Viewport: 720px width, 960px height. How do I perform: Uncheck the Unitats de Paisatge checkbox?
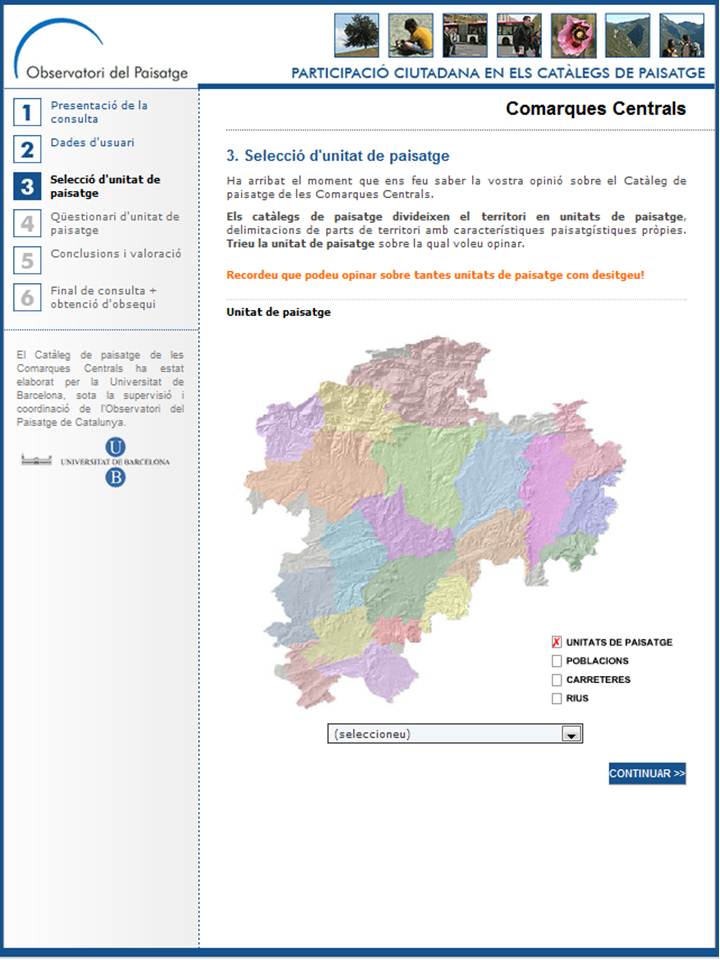(557, 642)
